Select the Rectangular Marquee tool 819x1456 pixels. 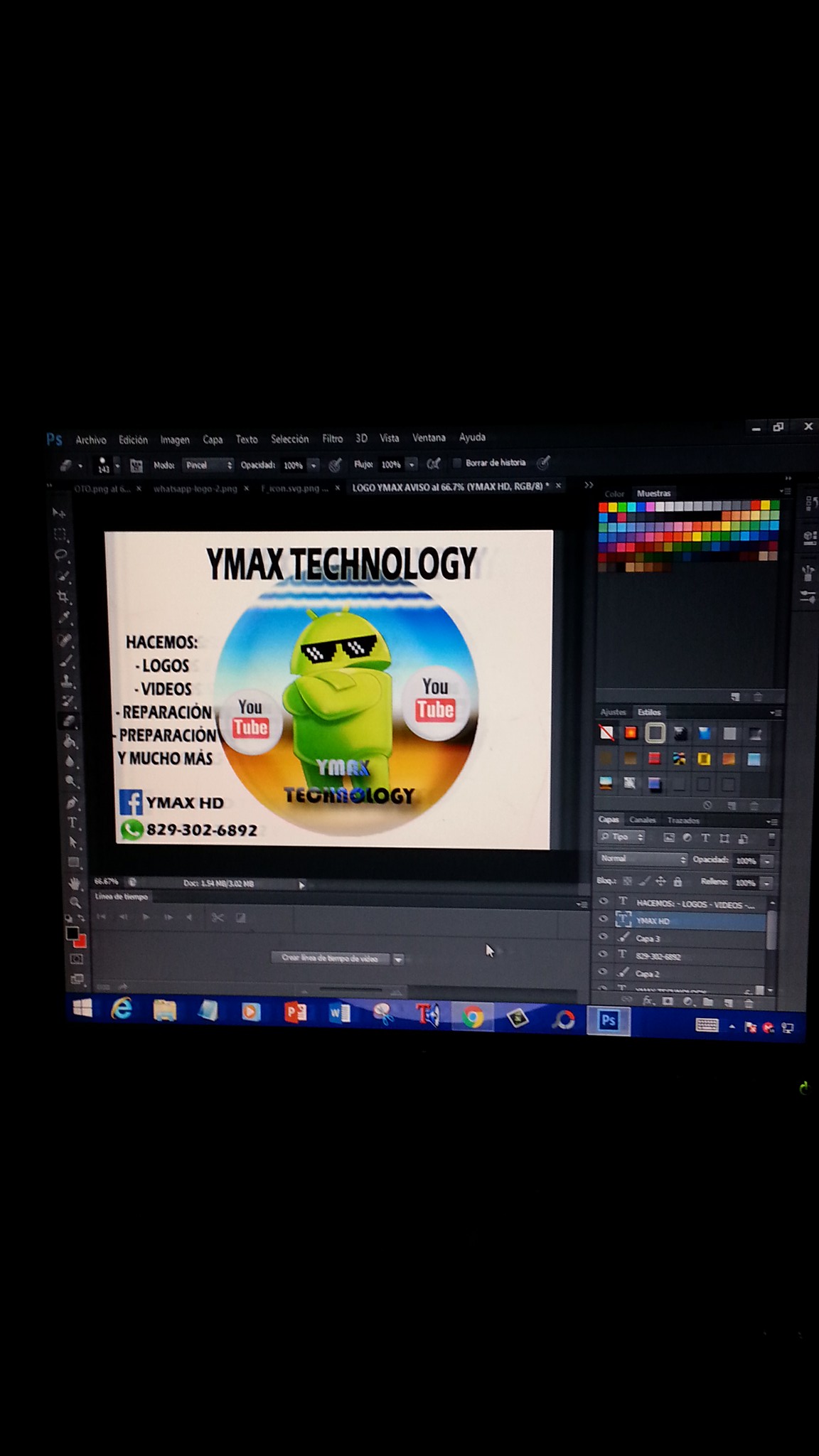click(60, 534)
